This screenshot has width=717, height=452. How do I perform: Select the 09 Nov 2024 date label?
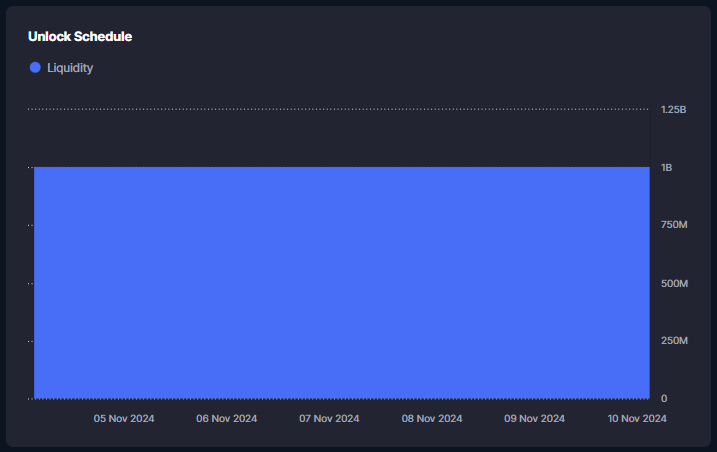click(534, 419)
